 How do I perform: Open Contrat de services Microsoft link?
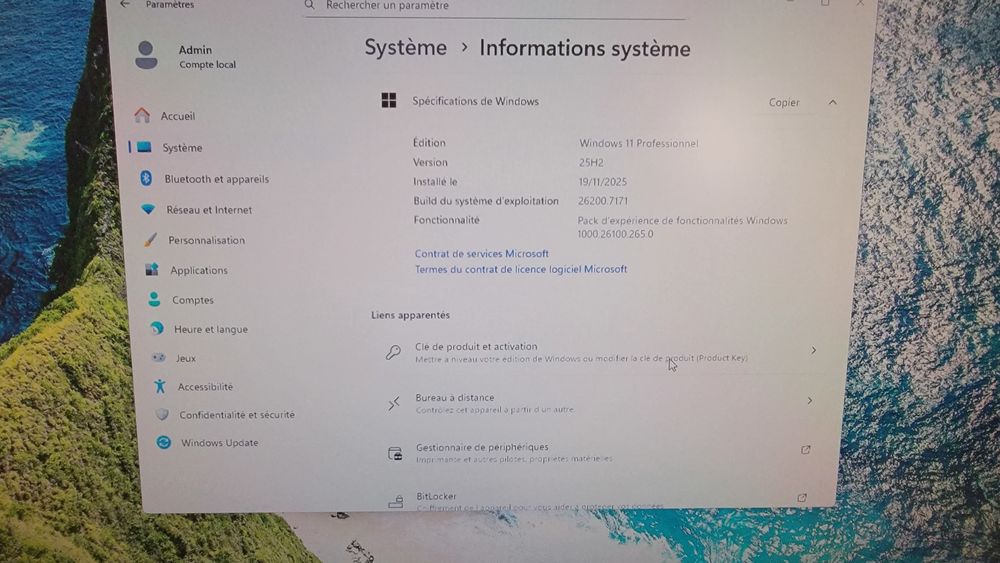tap(482, 253)
